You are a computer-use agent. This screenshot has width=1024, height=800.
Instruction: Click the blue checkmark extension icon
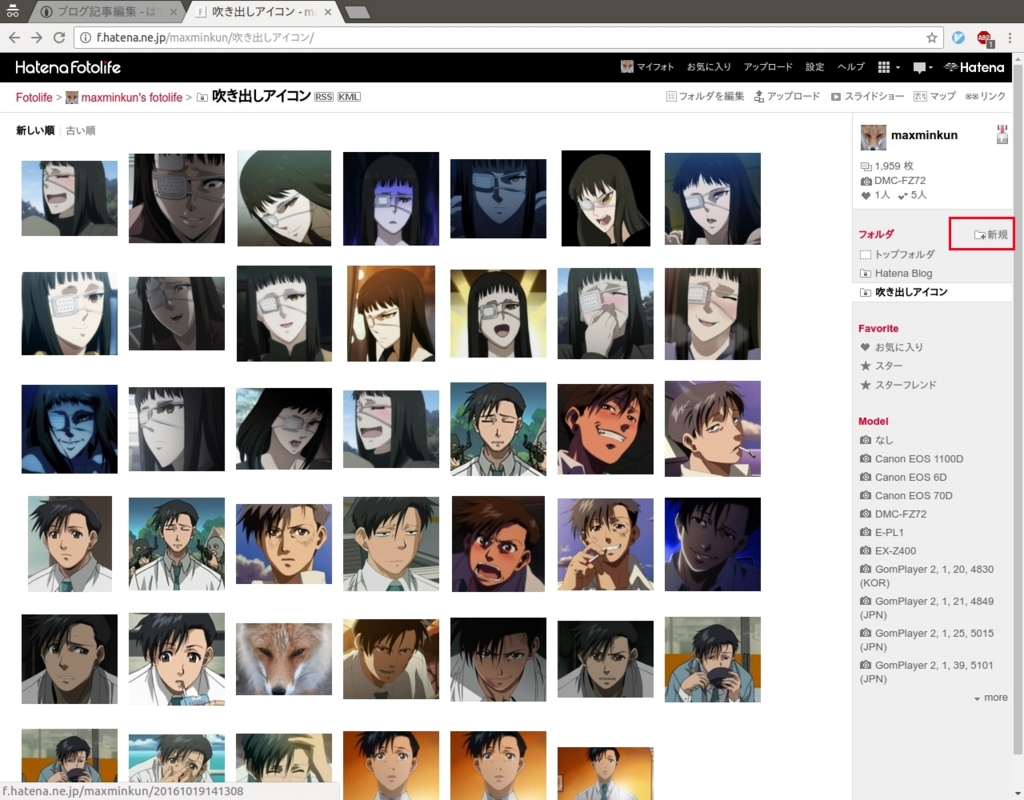(x=958, y=38)
